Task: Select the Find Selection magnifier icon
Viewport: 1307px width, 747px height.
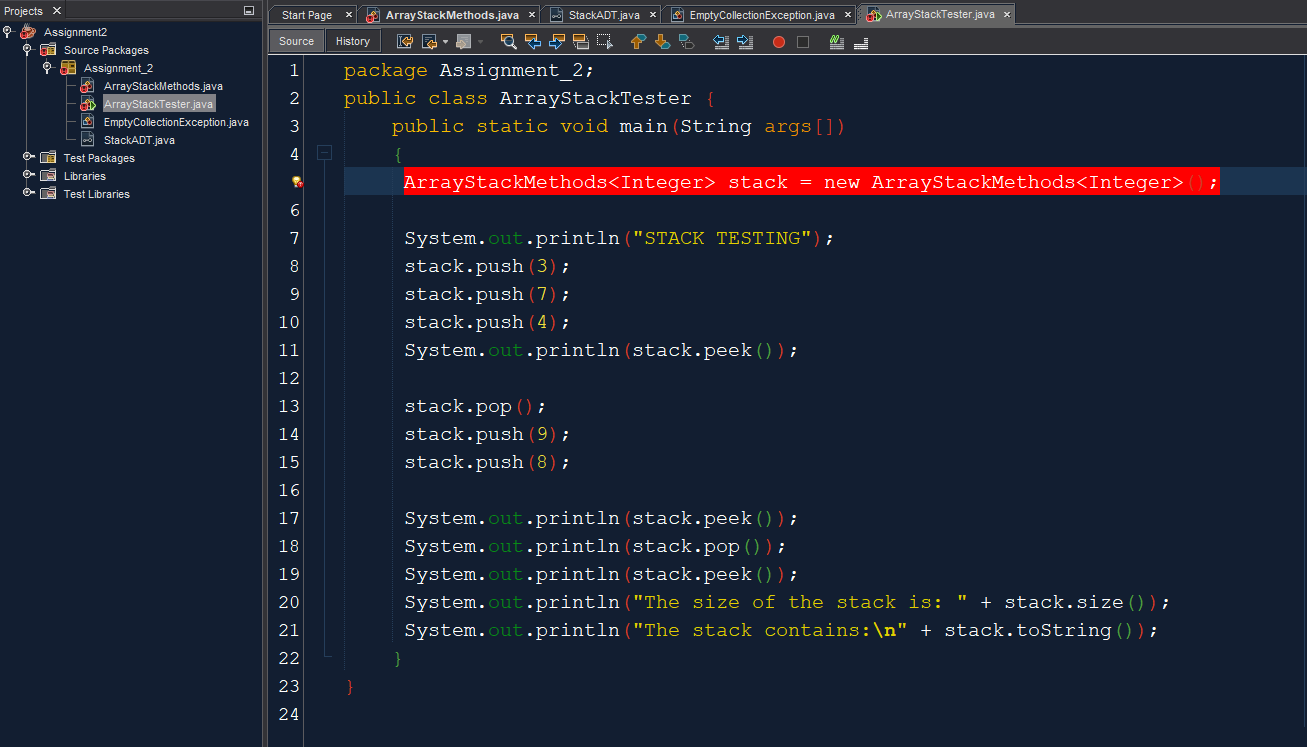Action: click(x=508, y=41)
